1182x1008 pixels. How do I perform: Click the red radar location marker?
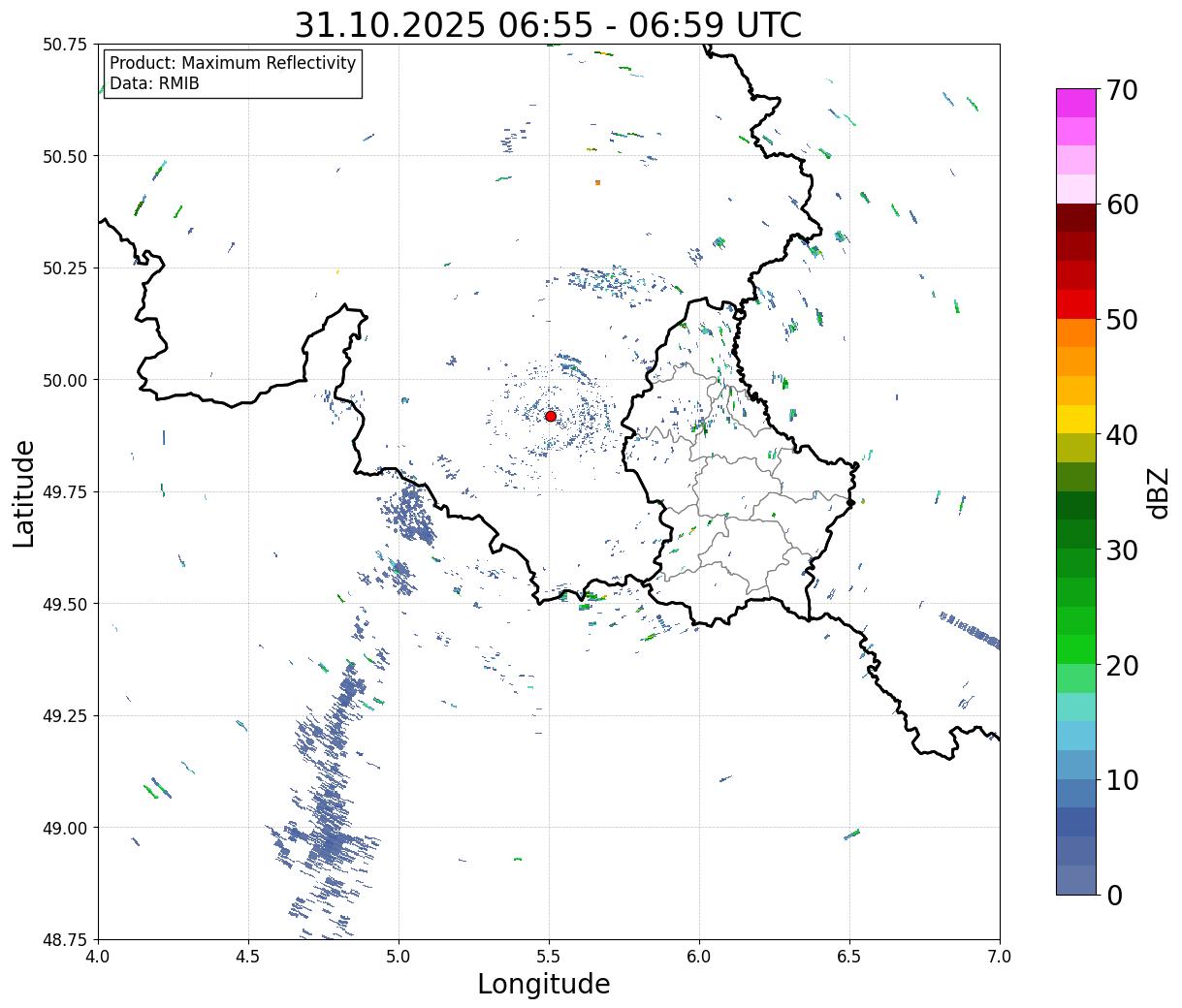coord(550,416)
